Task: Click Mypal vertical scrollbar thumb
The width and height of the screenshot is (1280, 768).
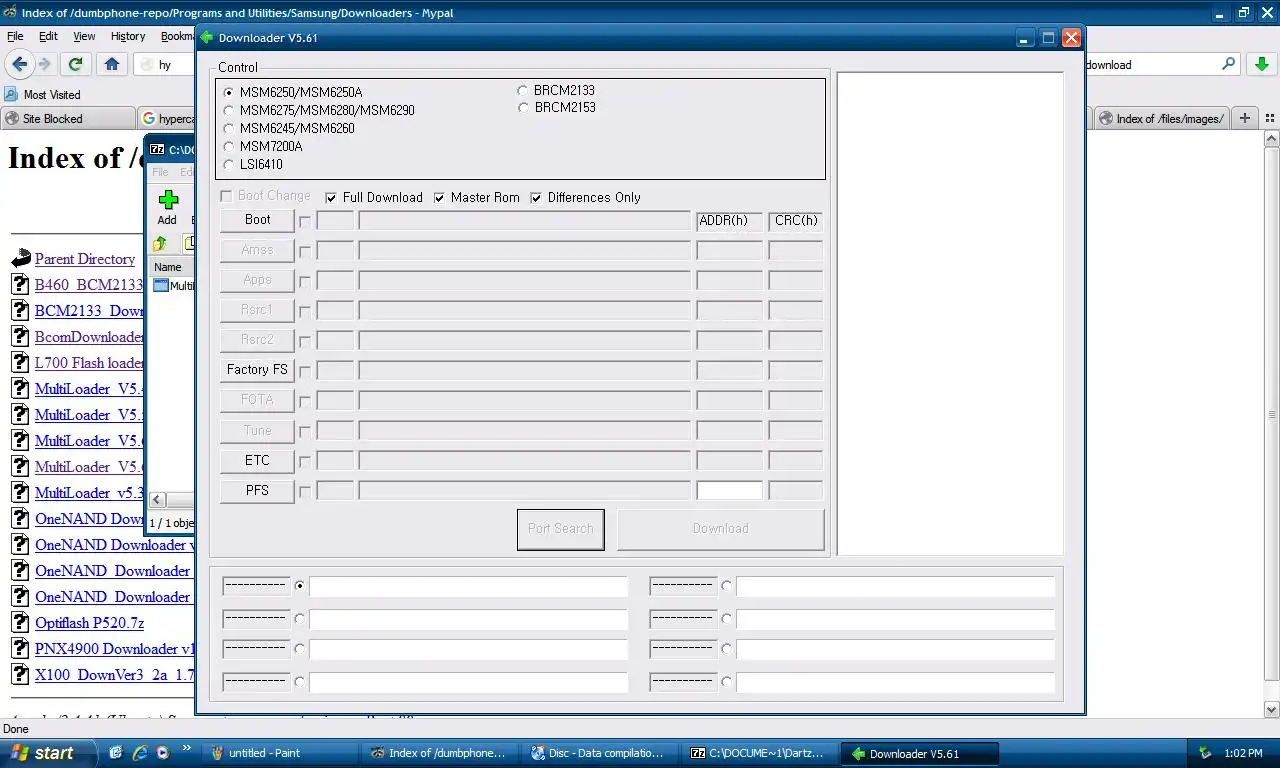Action: click(x=1271, y=415)
